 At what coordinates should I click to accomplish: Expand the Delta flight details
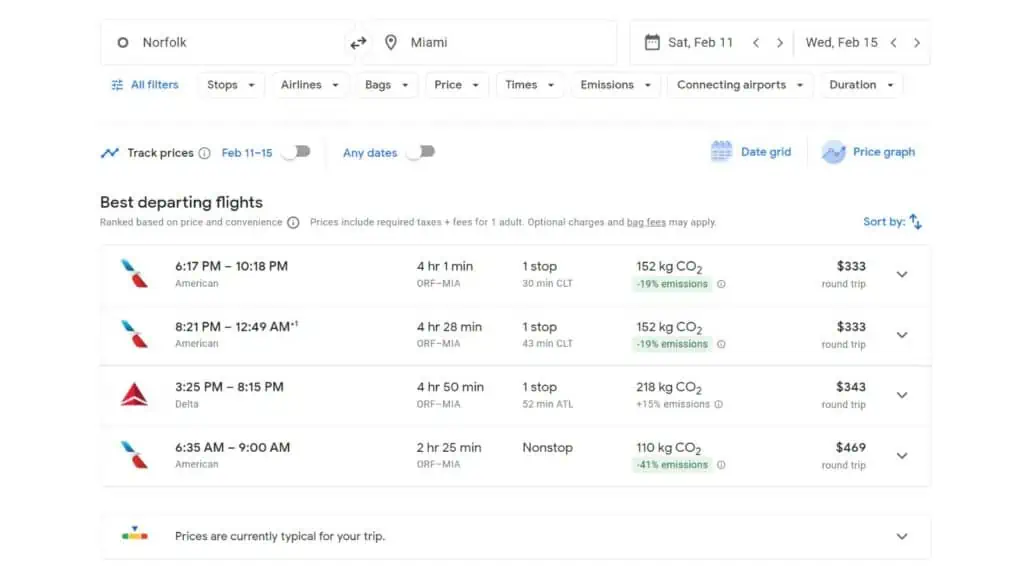click(902, 395)
